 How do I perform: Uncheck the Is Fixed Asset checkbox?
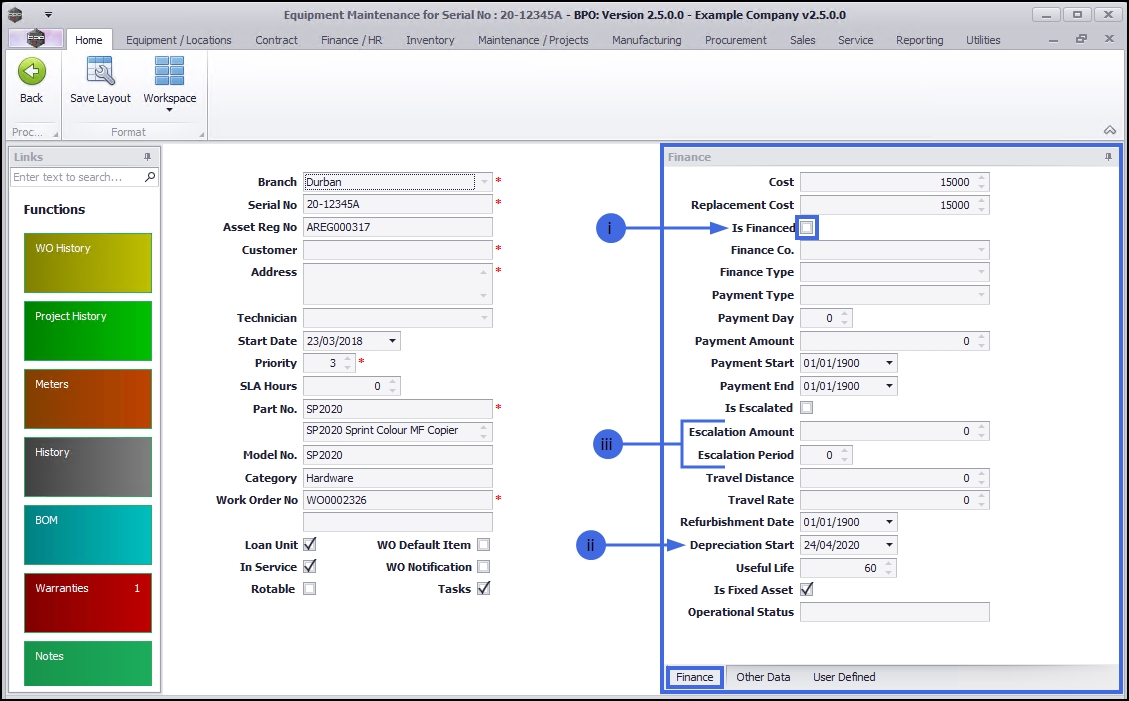pyautogui.click(x=807, y=589)
